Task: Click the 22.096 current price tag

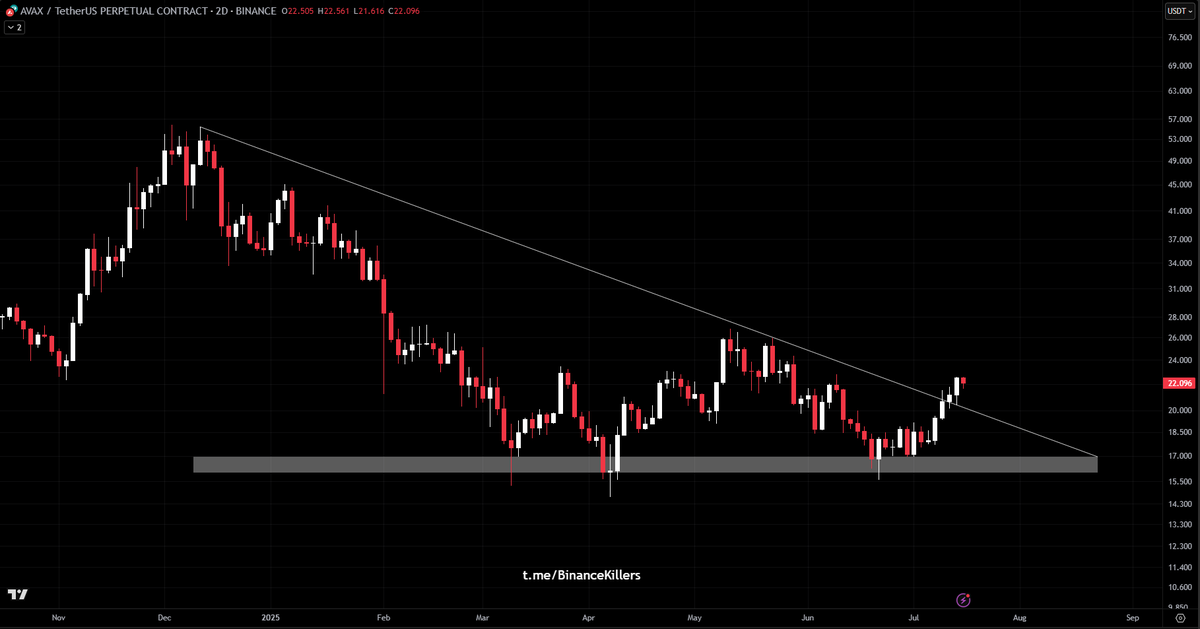Action: pyautogui.click(x=1178, y=383)
